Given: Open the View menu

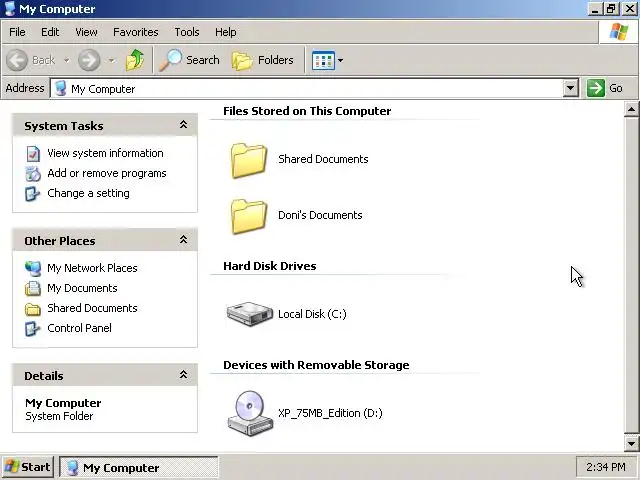Looking at the screenshot, I should [86, 32].
